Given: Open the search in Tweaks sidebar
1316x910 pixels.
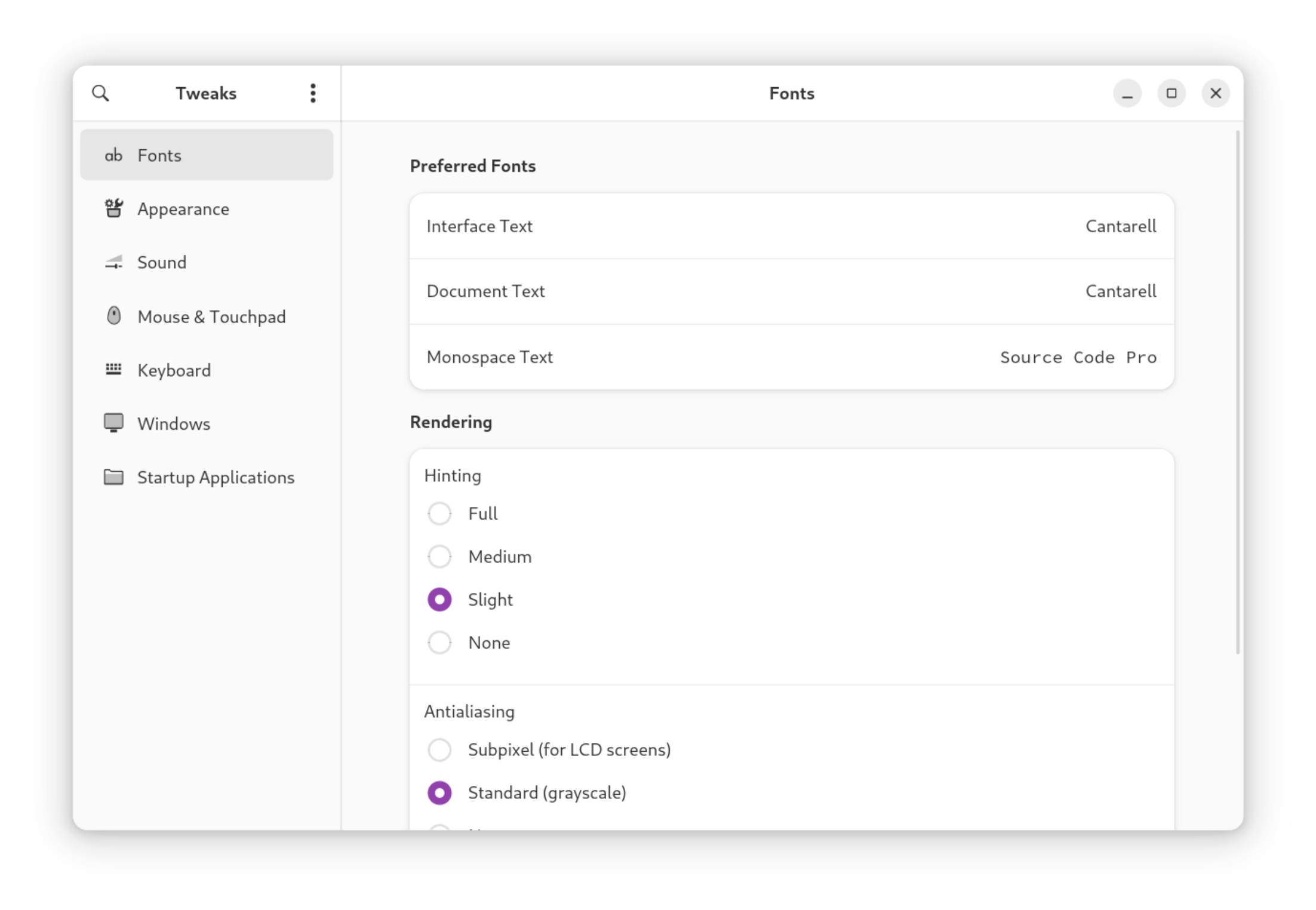Looking at the screenshot, I should (x=101, y=93).
